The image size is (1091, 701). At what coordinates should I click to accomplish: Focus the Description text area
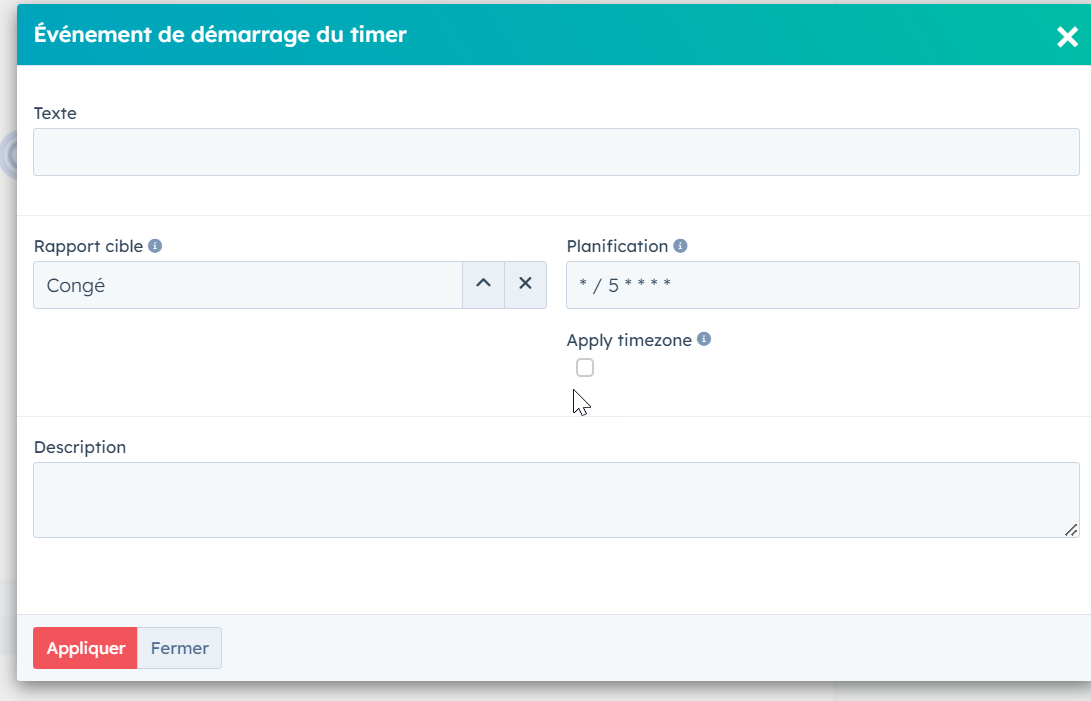(x=555, y=499)
